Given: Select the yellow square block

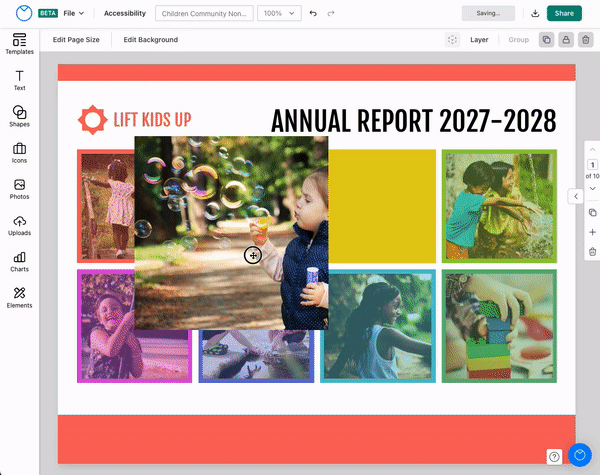Looking at the screenshot, I should pyautogui.click(x=382, y=206).
